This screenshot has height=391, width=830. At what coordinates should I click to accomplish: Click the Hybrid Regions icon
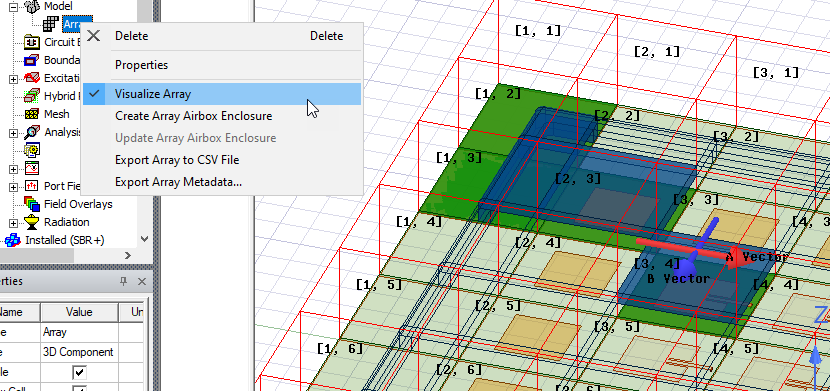32,96
